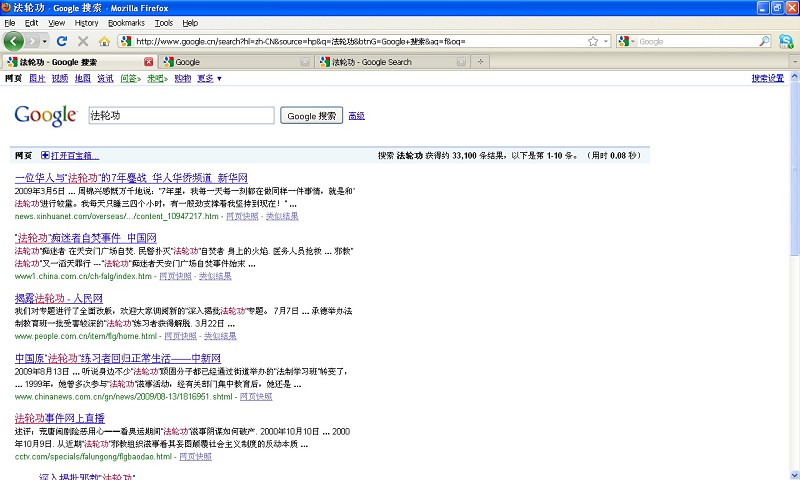The width and height of the screenshot is (800, 480).
Task: Click the magnifier in the browser search box
Action: click(x=765, y=41)
